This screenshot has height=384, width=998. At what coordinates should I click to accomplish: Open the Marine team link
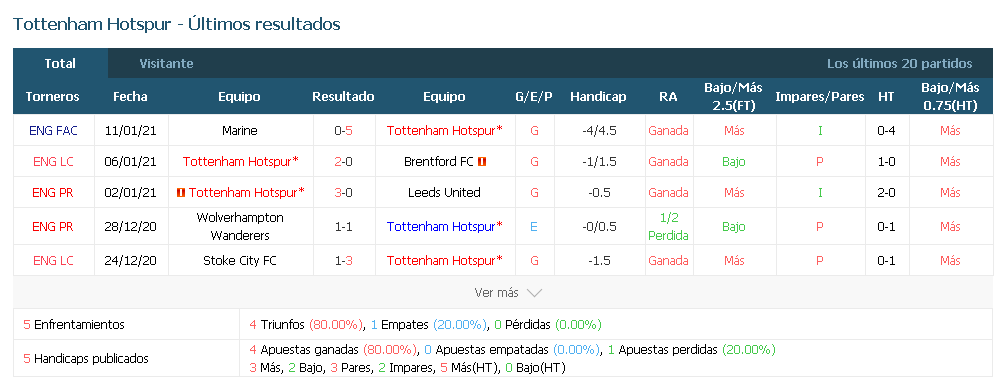tap(240, 131)
